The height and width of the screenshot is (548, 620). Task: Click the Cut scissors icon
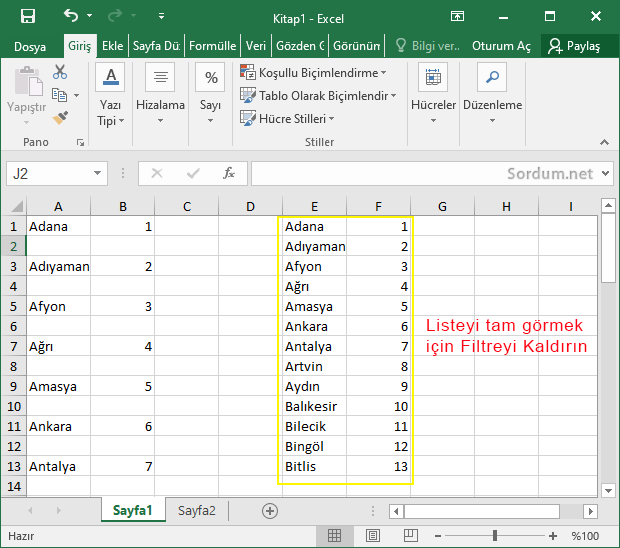60,72
